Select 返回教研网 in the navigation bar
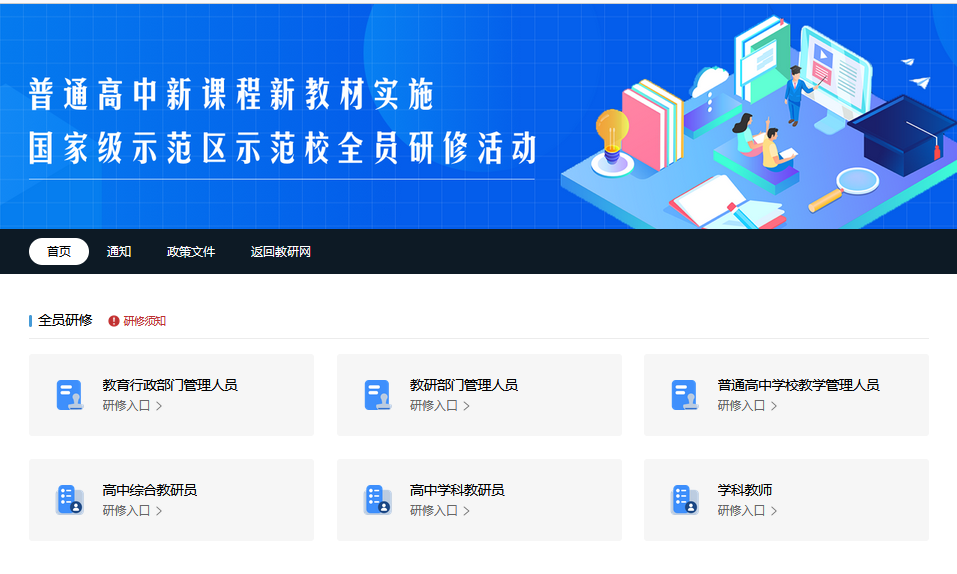 click(x=281, y=252)
